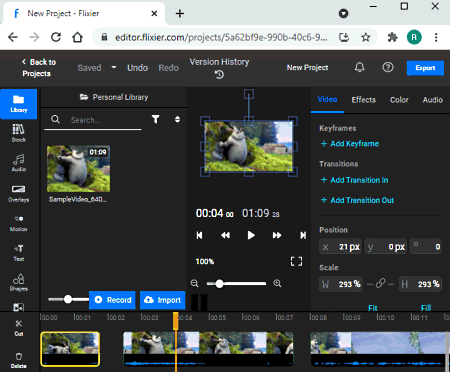Switch to the Video properties tab
Viewport: 450px width, 372px height.
[x=327, y=99]
